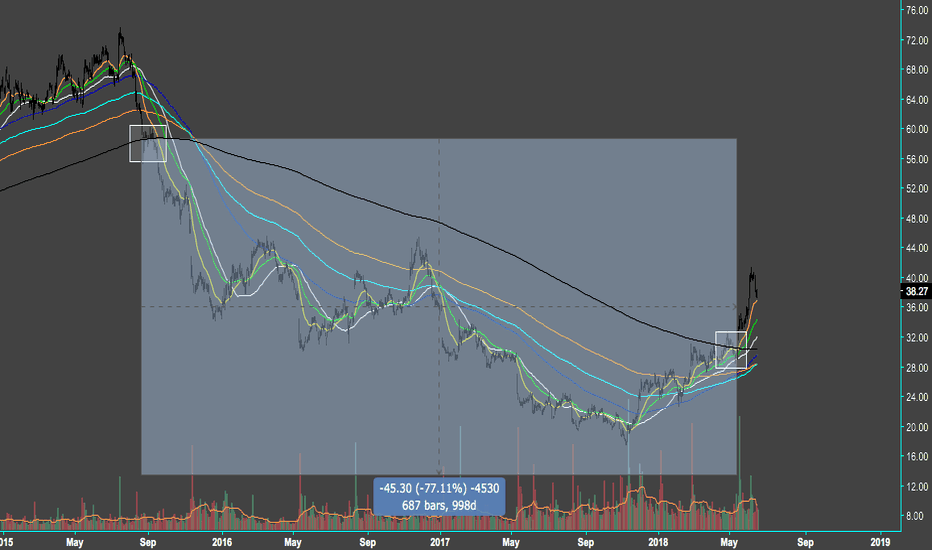Image resolution: width=932 pixels, height=550 pixels.
Task: Click the 2018 label on time axis
Action: (658, 542)
